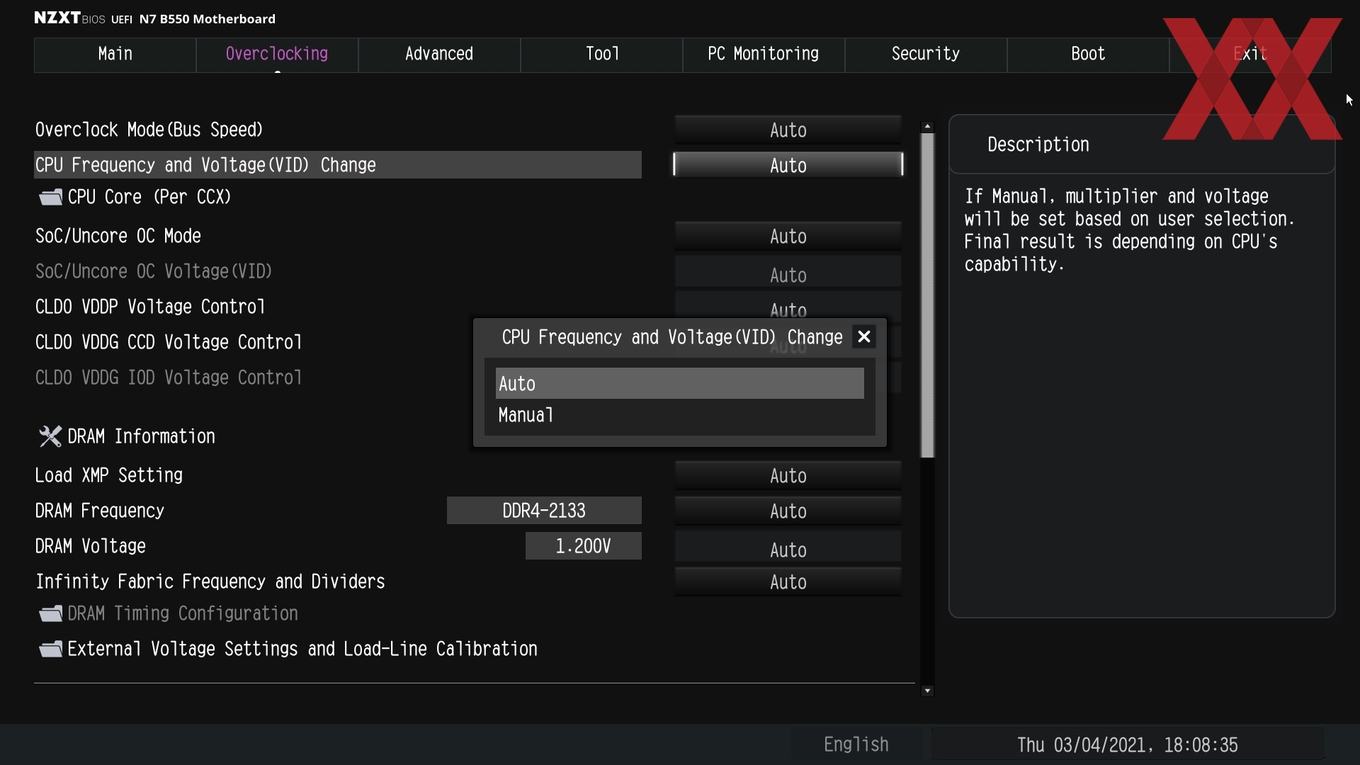This screenshot has height=765, width=1360.
Task: Open the DRAM Frequency Auto dropdown
Action: click(788, 511)
